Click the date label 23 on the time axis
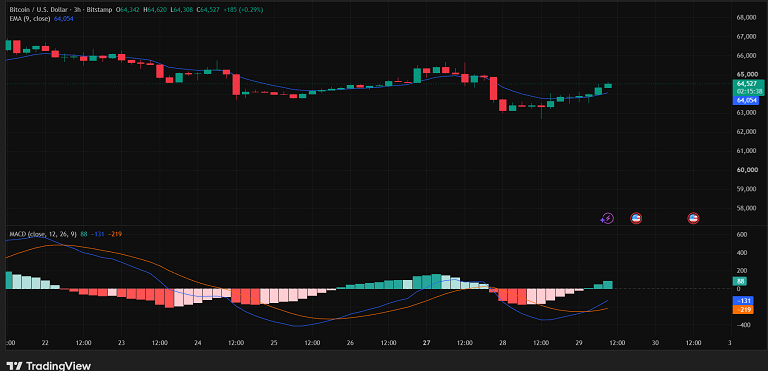The width and height of the screenshot is (768, 371). [121, 343]
